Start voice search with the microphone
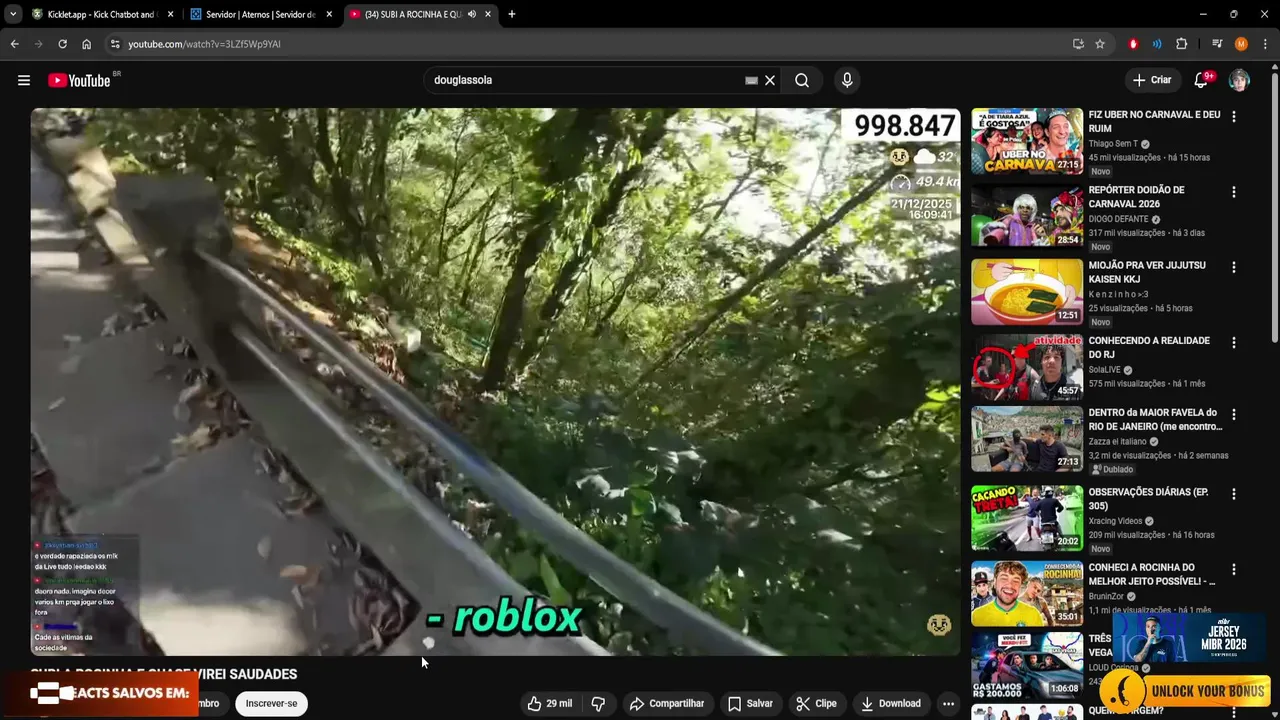The image size is (1280, 720). (847, 80)
